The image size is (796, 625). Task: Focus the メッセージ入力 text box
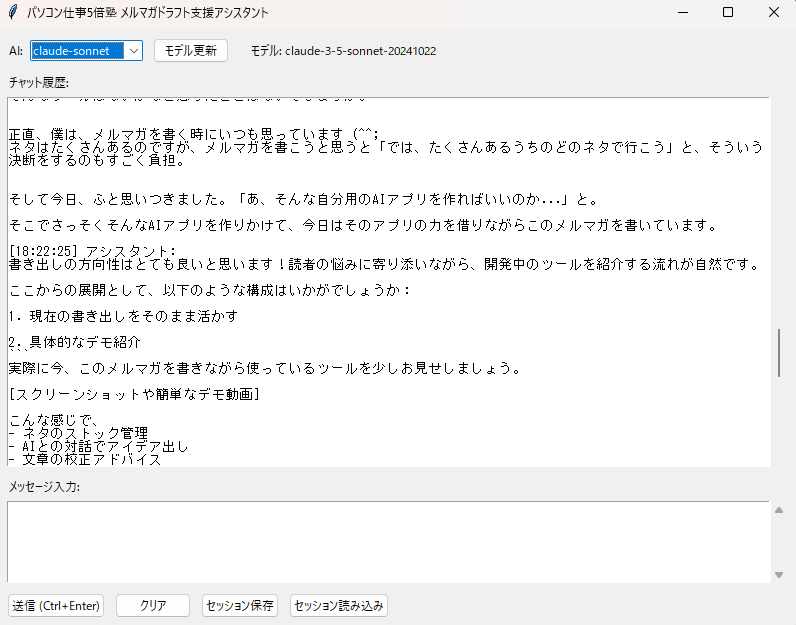coord(388,542)
